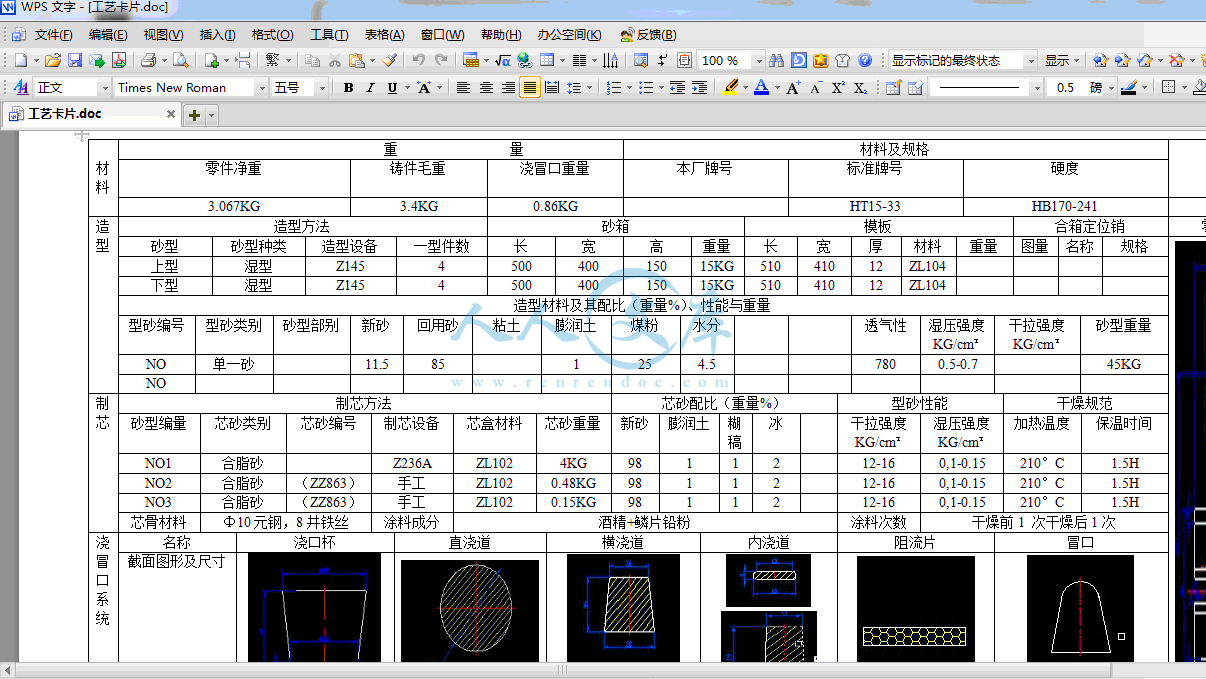Screen dimensions: 1206x679
Task: Decrease the paragraph indent
Action: pyautogui.click(x=677, y=87)
